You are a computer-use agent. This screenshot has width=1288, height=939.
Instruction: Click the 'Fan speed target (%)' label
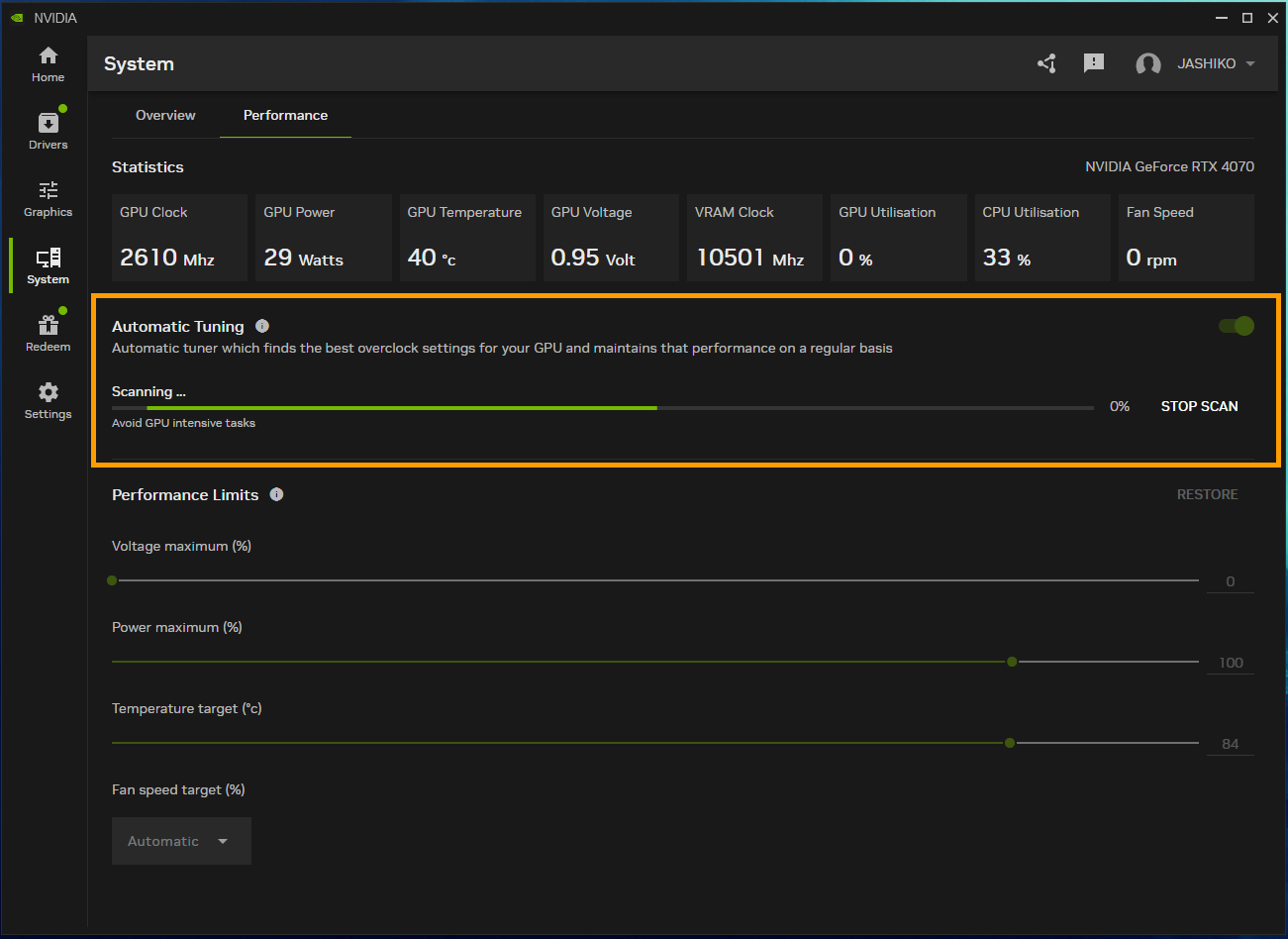pyautogui.click(x=178, y=789)
